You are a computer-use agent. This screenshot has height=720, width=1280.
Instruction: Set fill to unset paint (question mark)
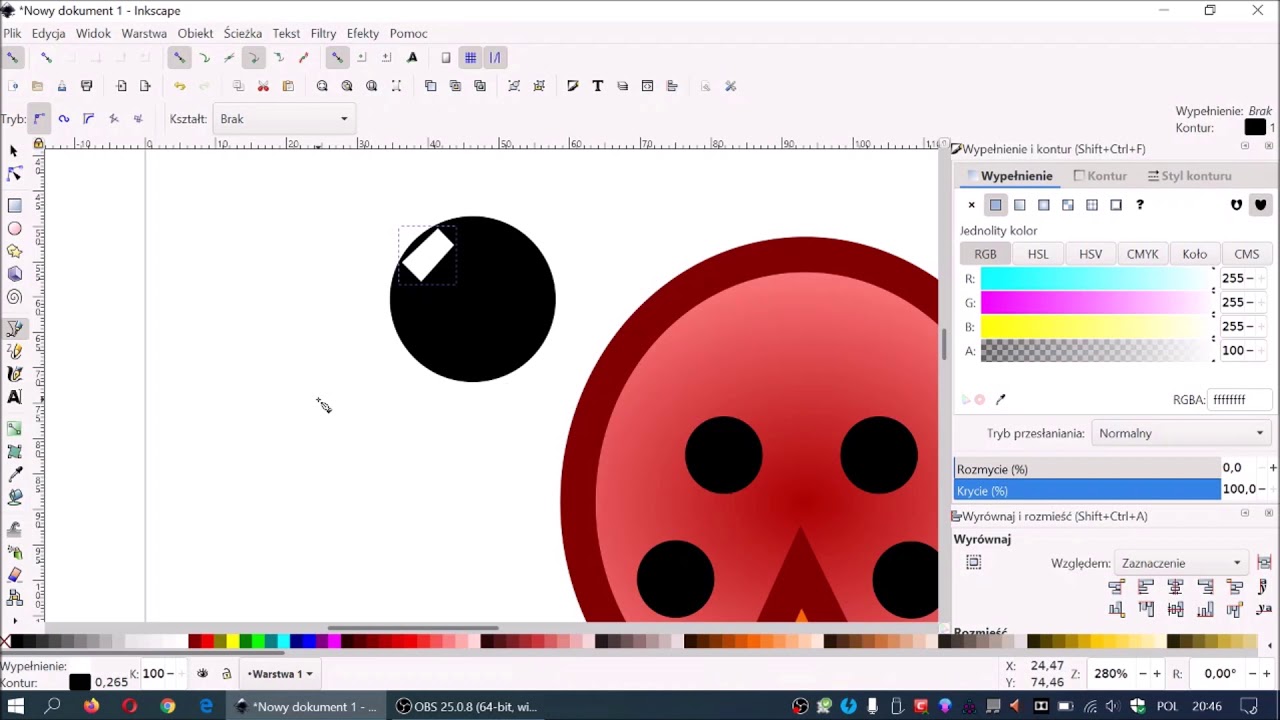1140,205
